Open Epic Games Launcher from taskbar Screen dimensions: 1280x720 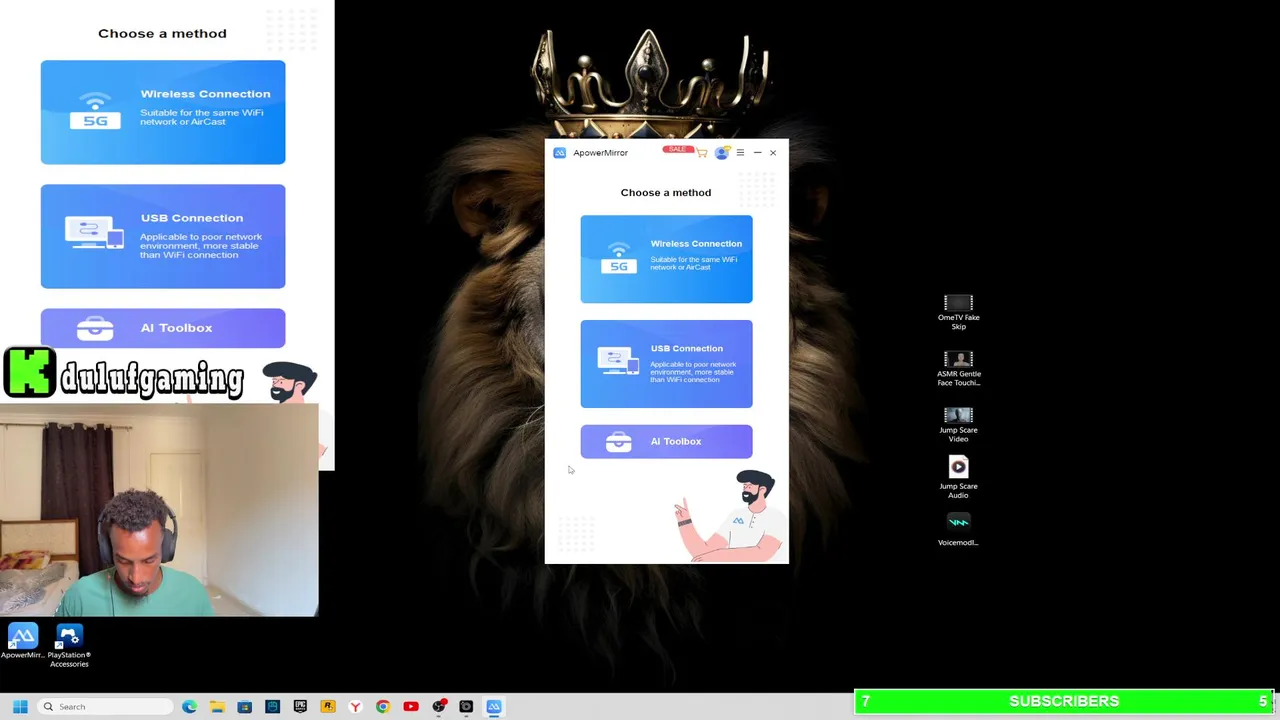pyautogui.click(x=300, y=707)
